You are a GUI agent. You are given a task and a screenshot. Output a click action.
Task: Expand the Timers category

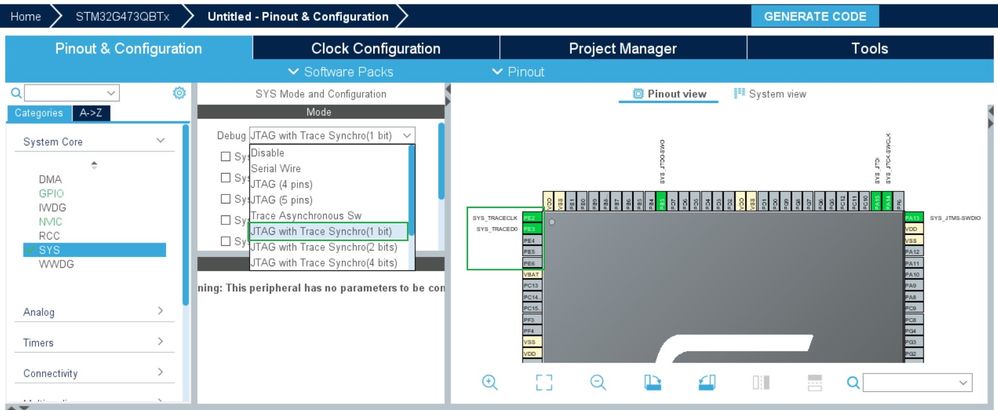tap(160, 341)
